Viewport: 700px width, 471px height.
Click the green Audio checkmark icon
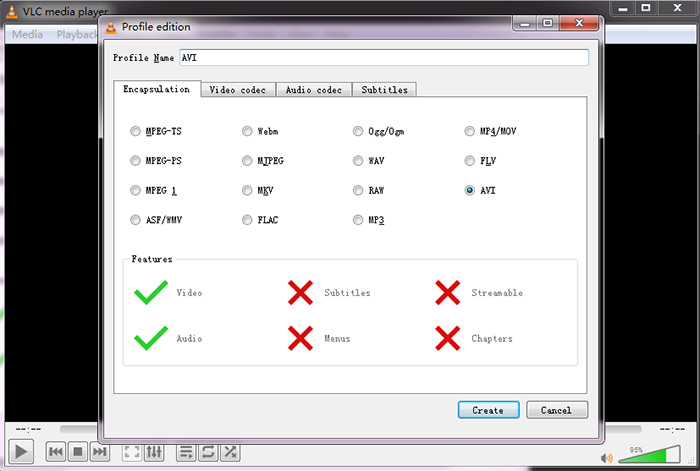pos(151,338)
